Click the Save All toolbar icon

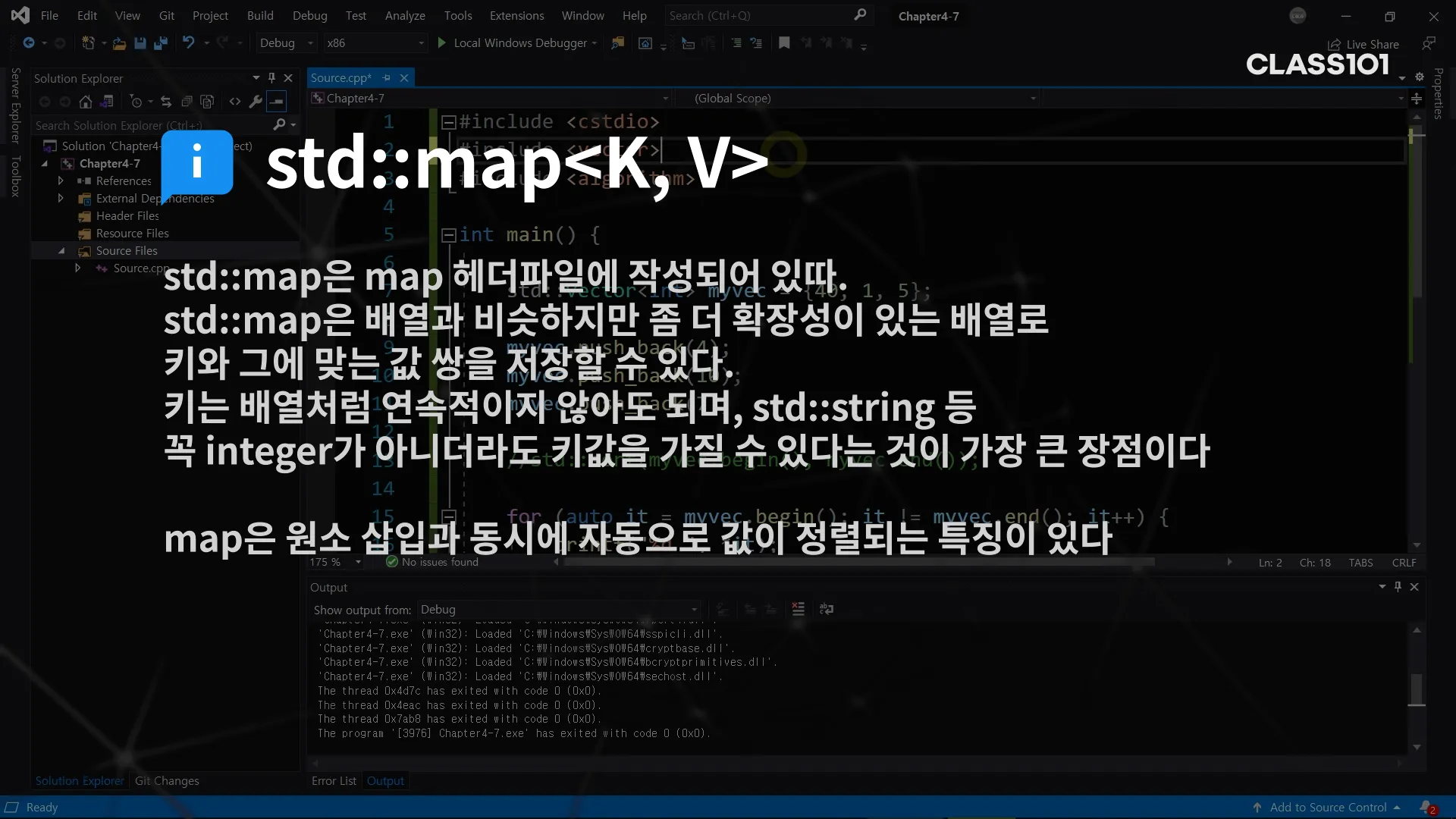pos(160,43)
